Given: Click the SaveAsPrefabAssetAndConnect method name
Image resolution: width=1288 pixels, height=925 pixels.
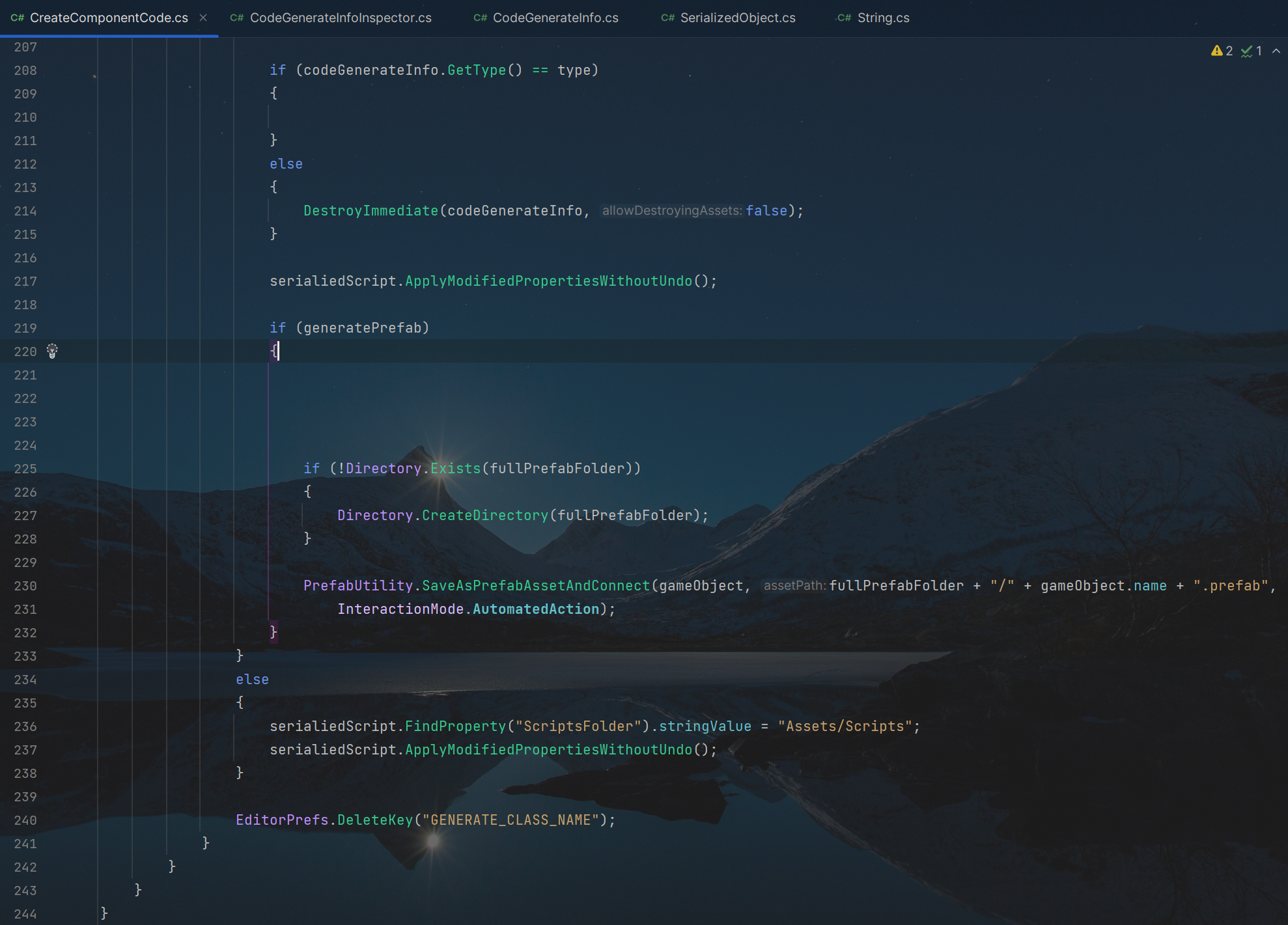Looking at the screenshot, I should tap(535, 586).
